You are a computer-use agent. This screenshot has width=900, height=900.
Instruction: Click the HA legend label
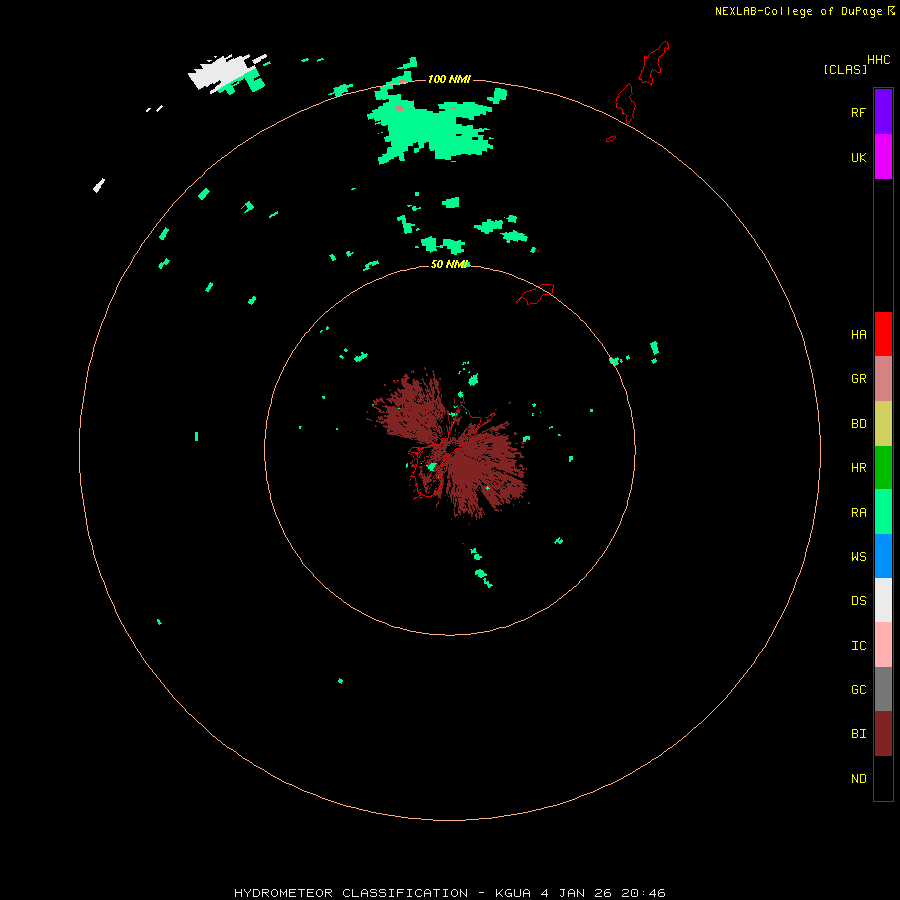(858, 335)
